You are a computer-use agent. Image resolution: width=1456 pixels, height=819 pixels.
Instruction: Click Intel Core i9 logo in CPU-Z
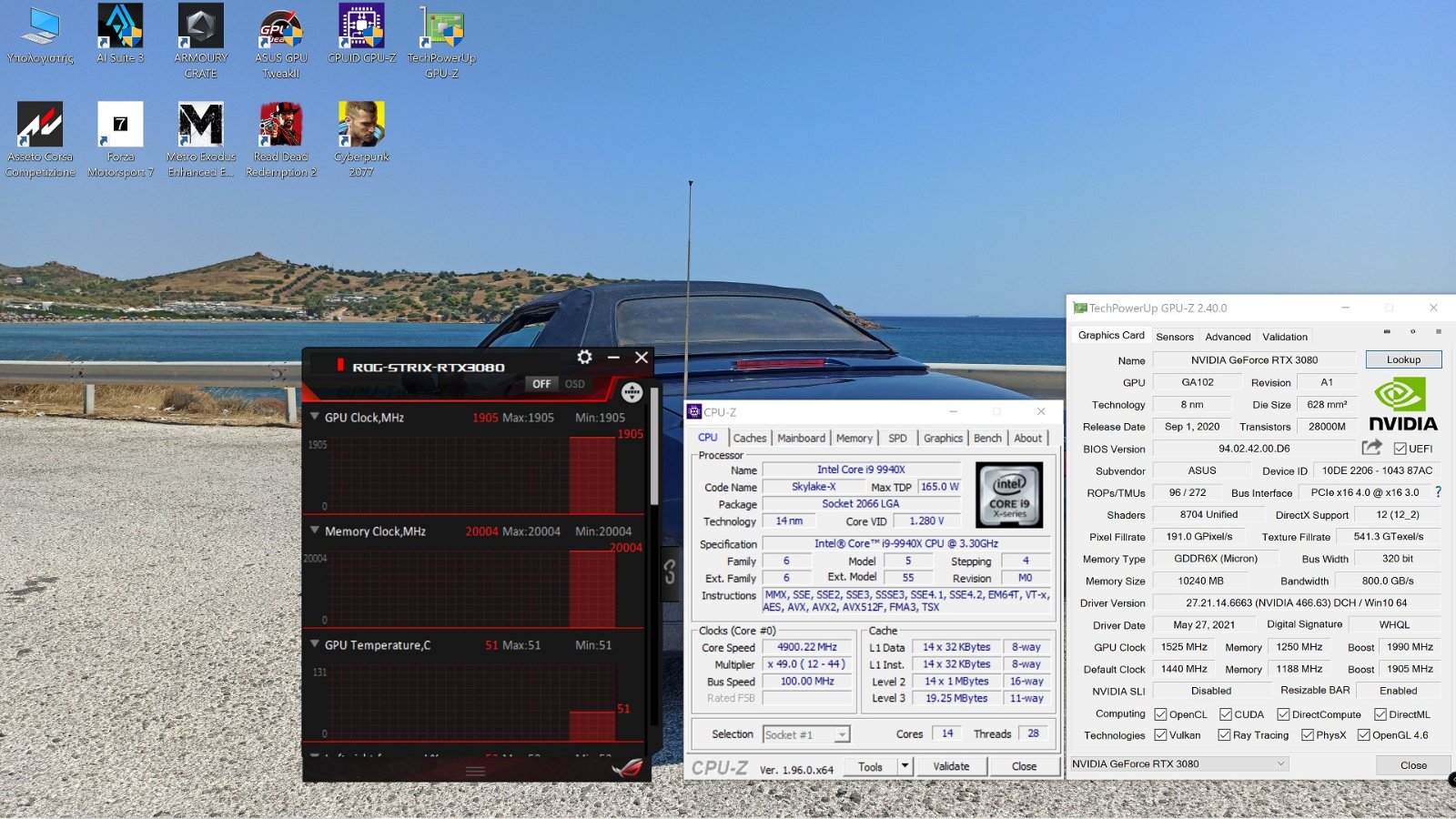pos(1008,495)
